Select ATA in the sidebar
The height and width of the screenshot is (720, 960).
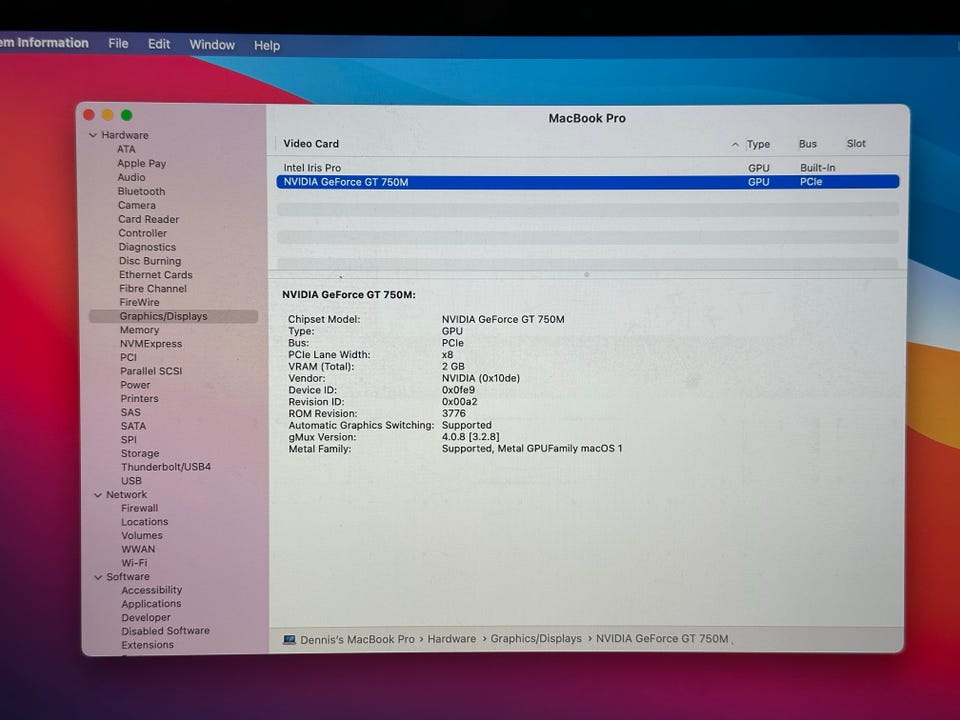pos(126,149)
